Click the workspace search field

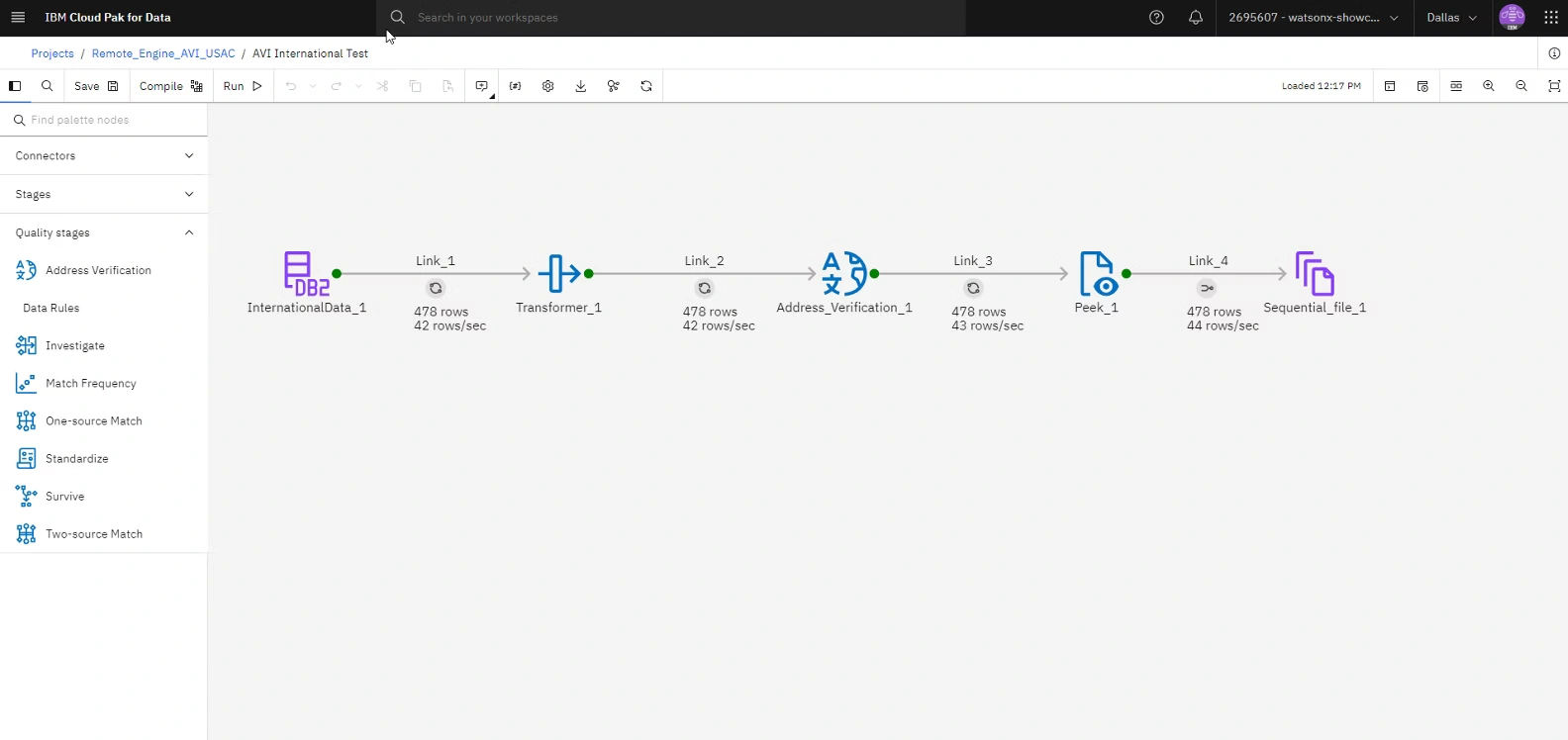point(671,18)
